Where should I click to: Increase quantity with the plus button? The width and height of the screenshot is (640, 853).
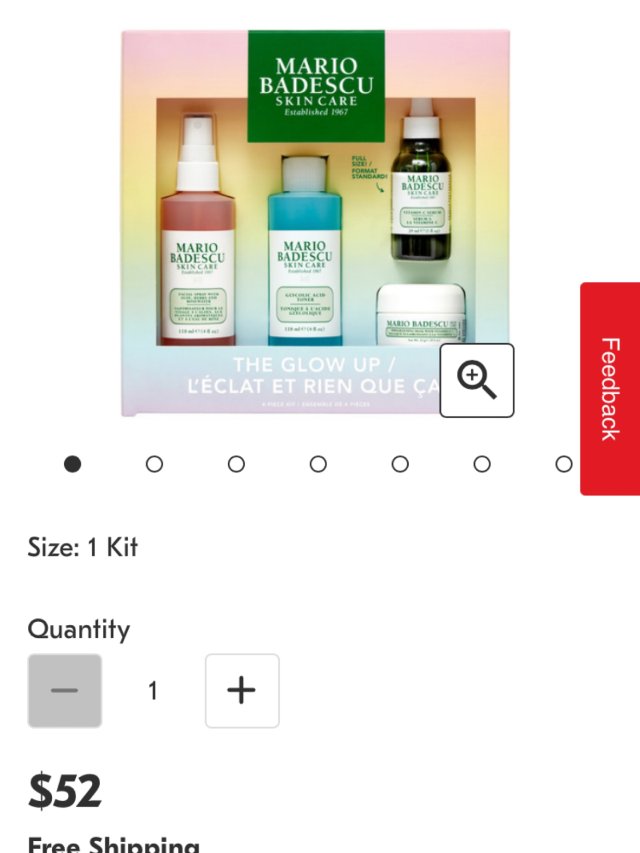point(242,690)
